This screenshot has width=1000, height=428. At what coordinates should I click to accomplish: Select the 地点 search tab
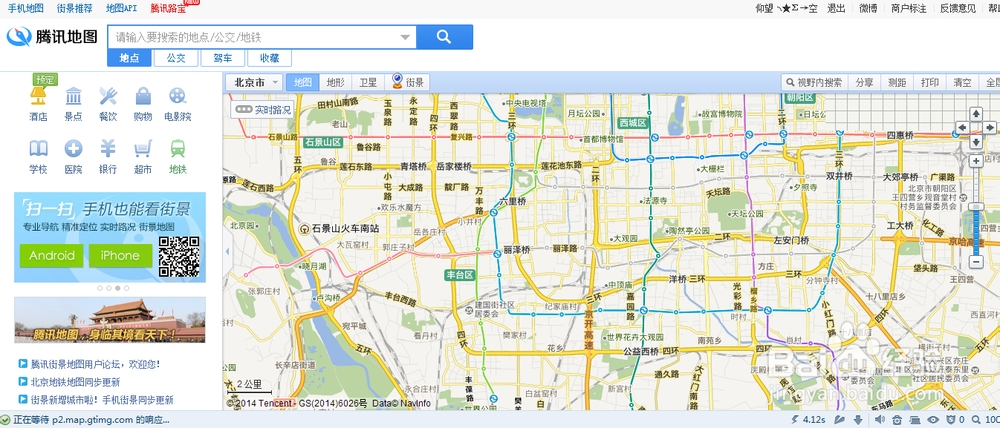click(x=129, y=58)
